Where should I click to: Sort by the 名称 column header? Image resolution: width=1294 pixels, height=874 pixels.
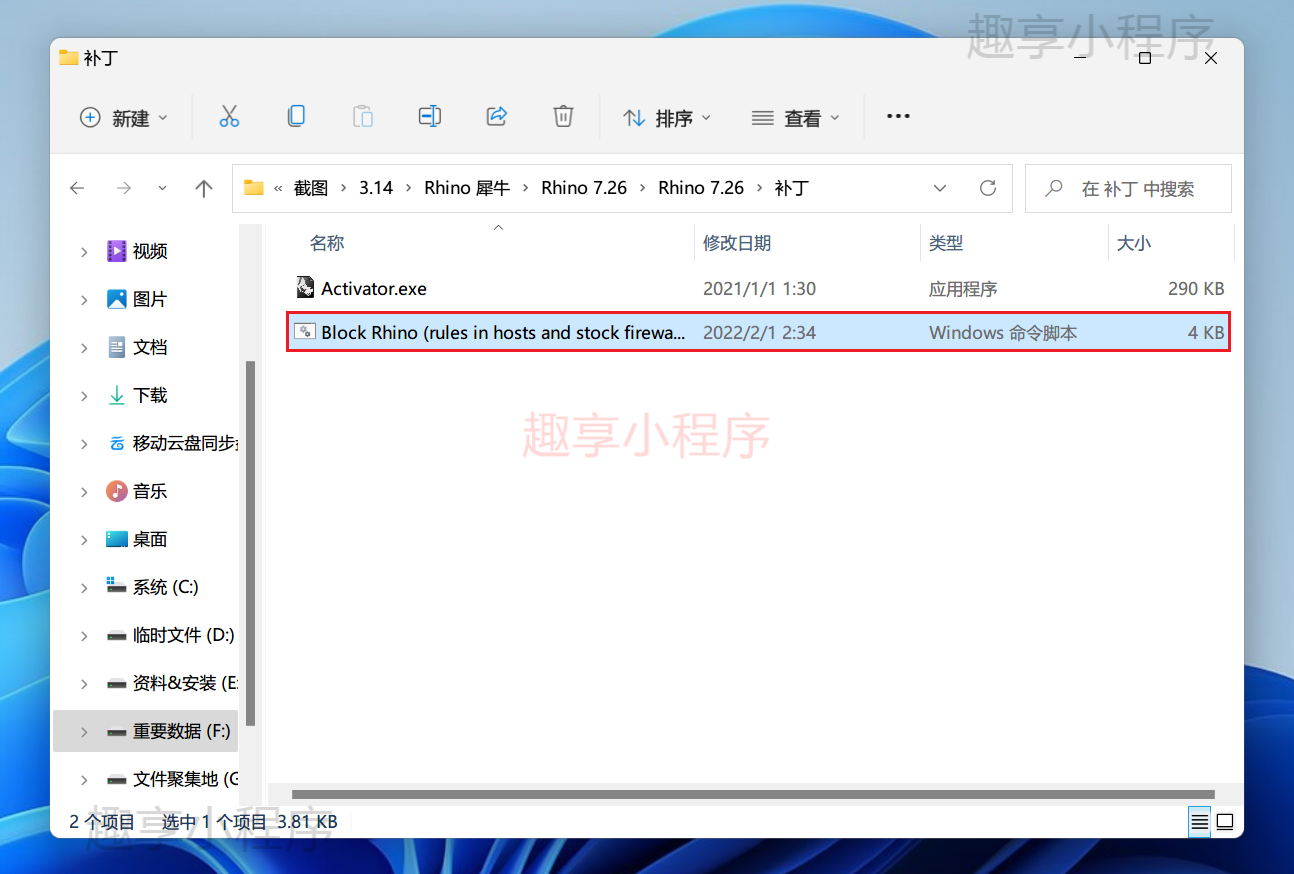pos(327,243)
